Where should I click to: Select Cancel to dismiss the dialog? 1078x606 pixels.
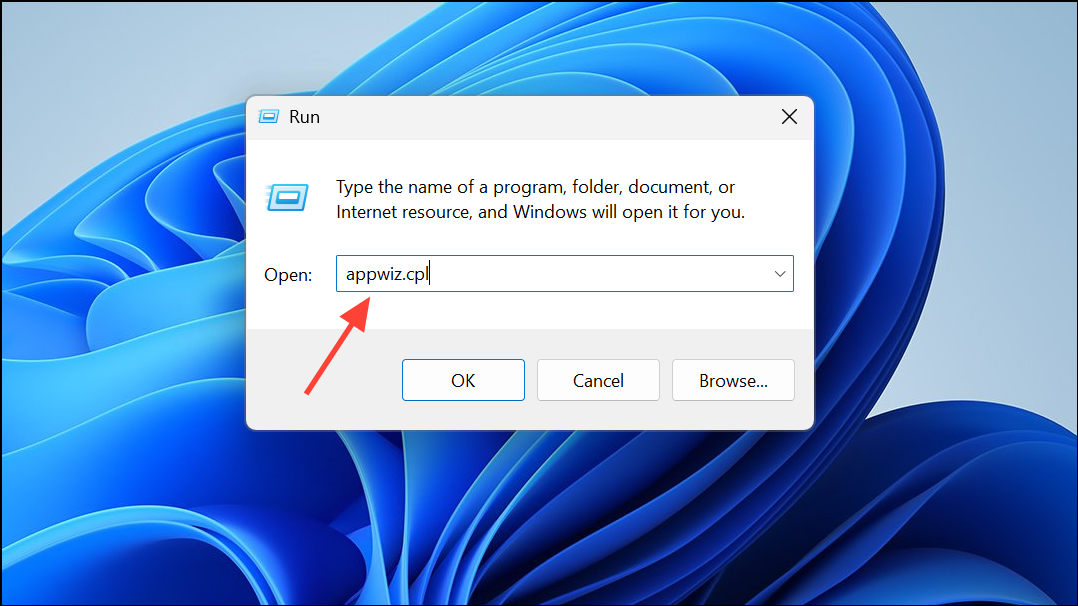point(597,380)
